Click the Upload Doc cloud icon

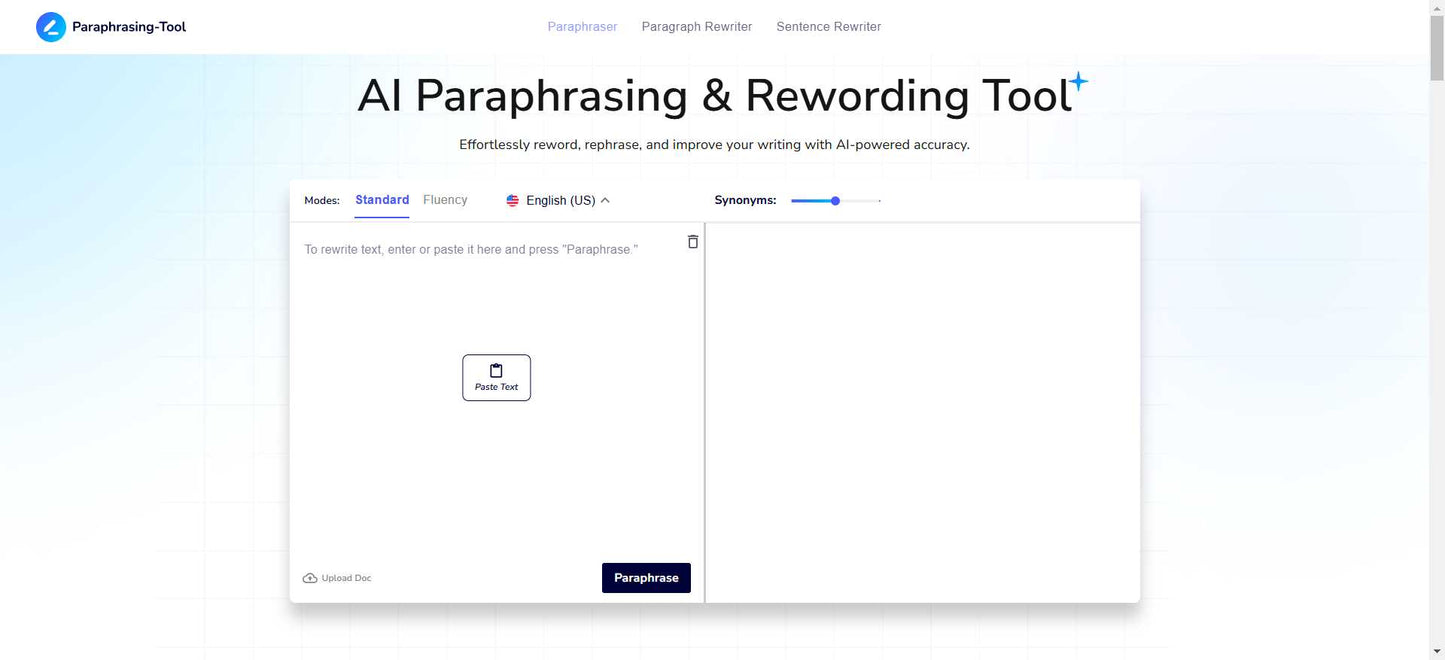pos(310,578)
